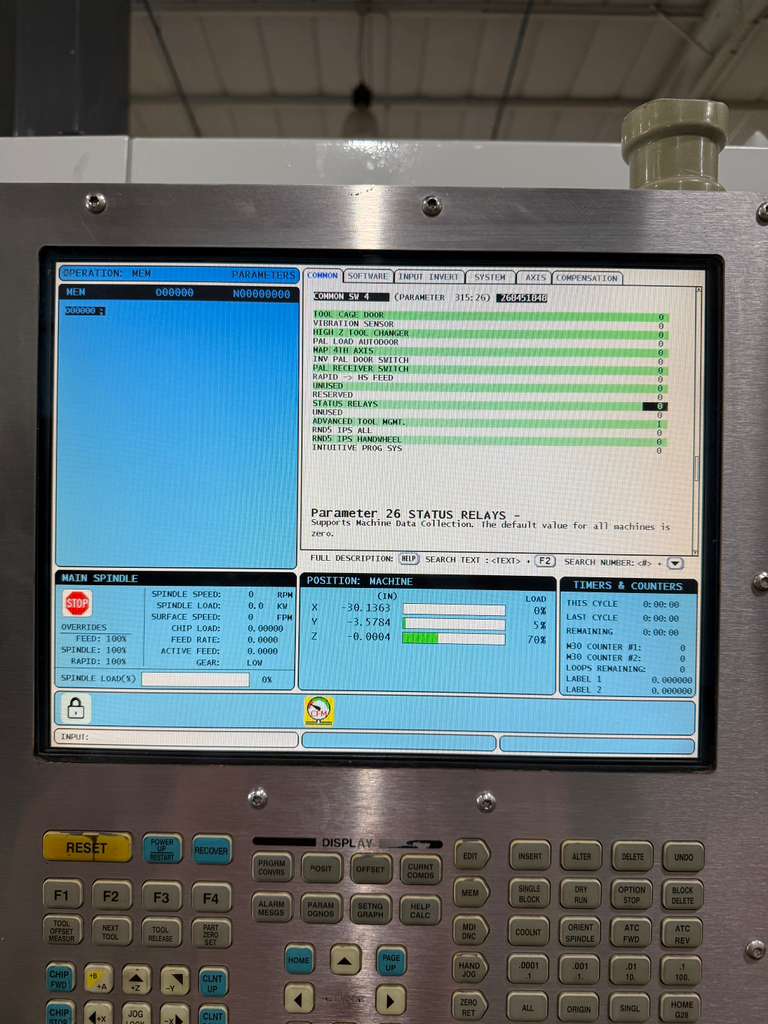Toggle the TOOL CAGE DOOR bit value
The image size is (768, 1024).
tap(660, 316)
